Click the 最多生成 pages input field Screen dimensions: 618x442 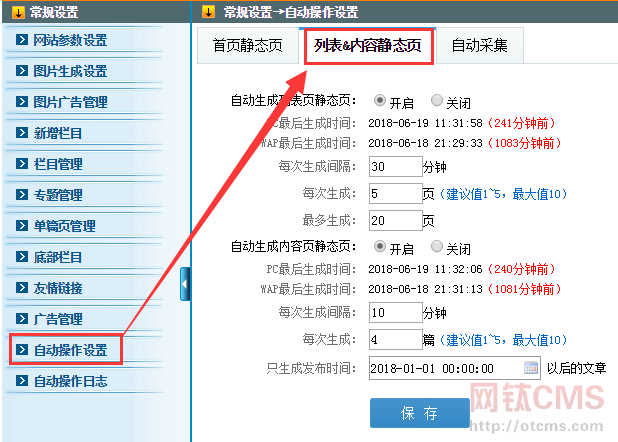coord(394,220)
